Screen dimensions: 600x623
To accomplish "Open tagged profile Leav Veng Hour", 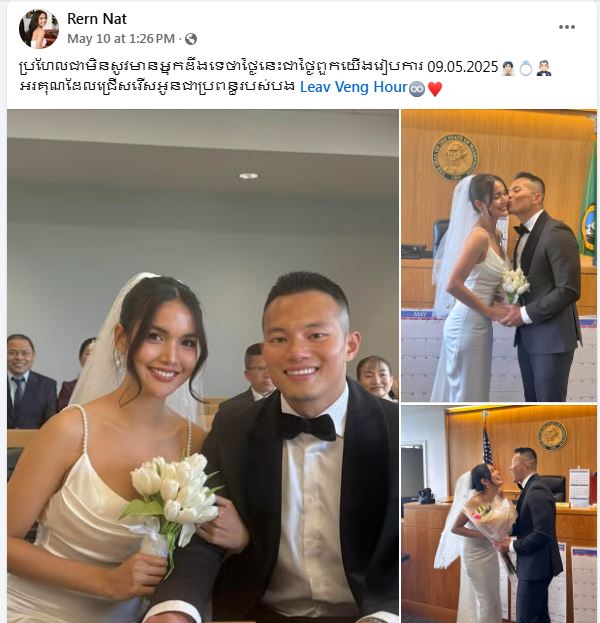I will (354, 87).
